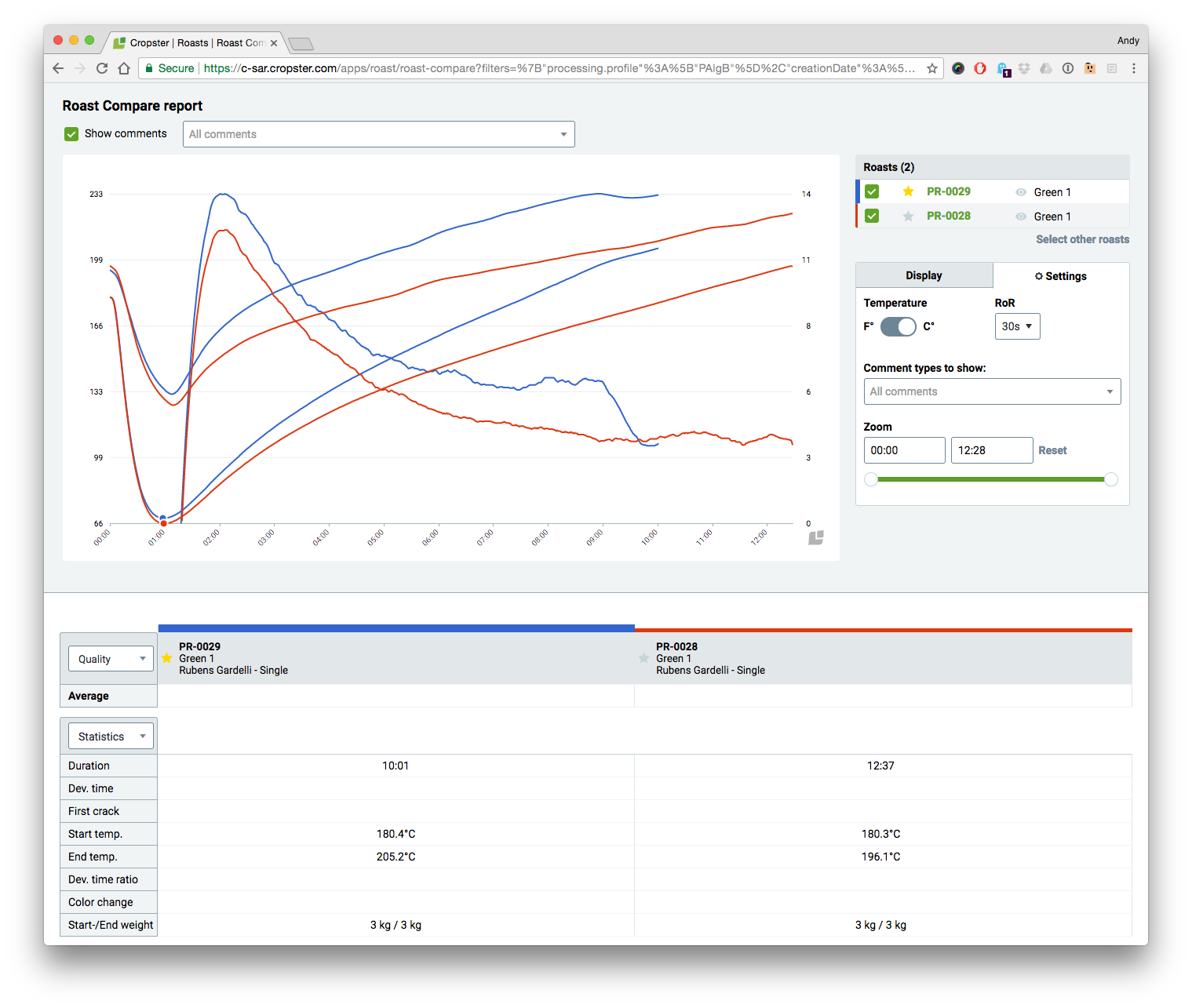Screen dimensions: 1192x1008
Task: Uncheck the Show comments checkbox
Action: coord(71,134)
